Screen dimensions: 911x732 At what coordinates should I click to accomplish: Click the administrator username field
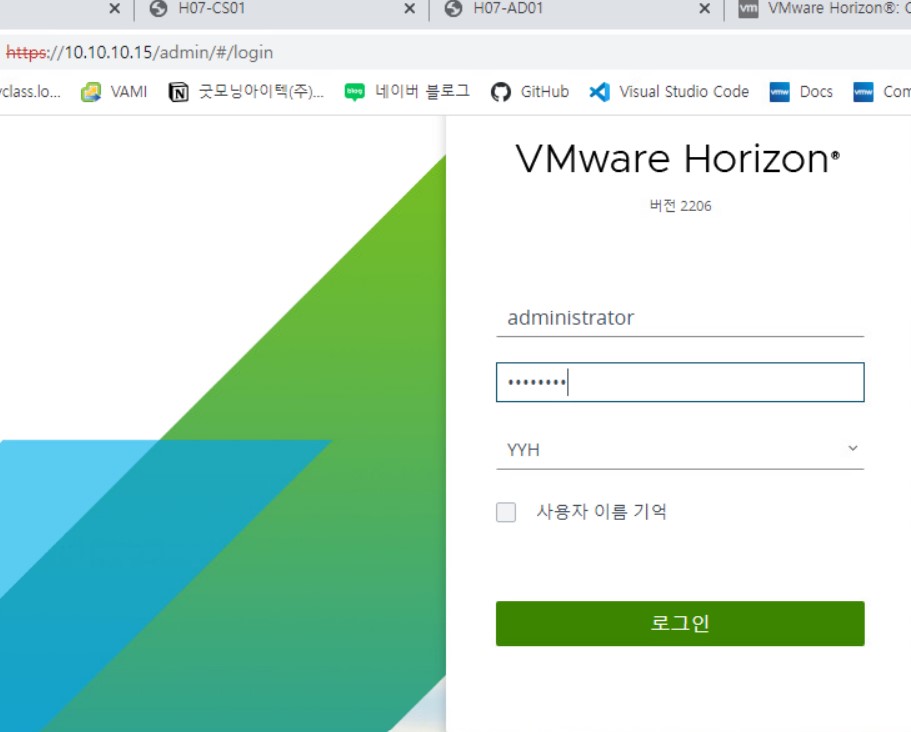pyautogui.click(x=680, y=318)
